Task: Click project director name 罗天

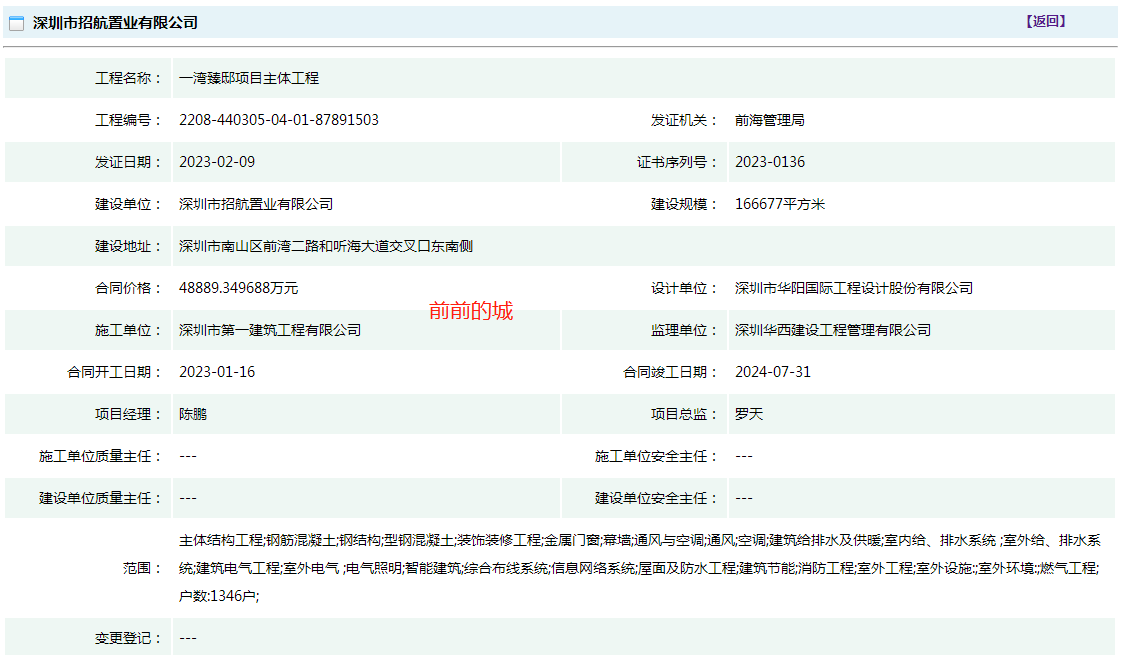Action: 748,414
